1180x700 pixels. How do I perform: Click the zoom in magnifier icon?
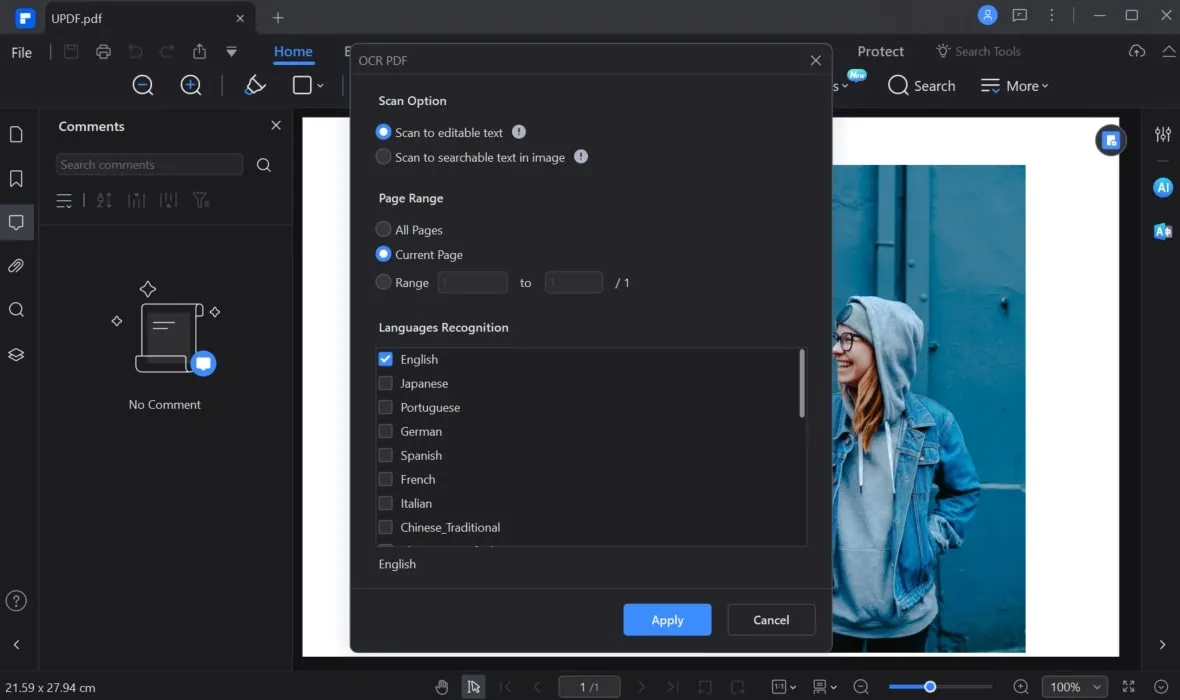[x=191, y=86]
